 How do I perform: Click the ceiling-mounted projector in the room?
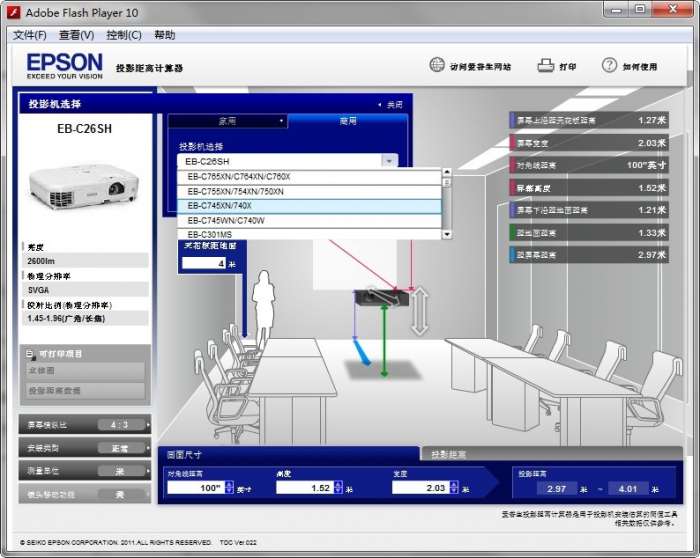(381, 297)
